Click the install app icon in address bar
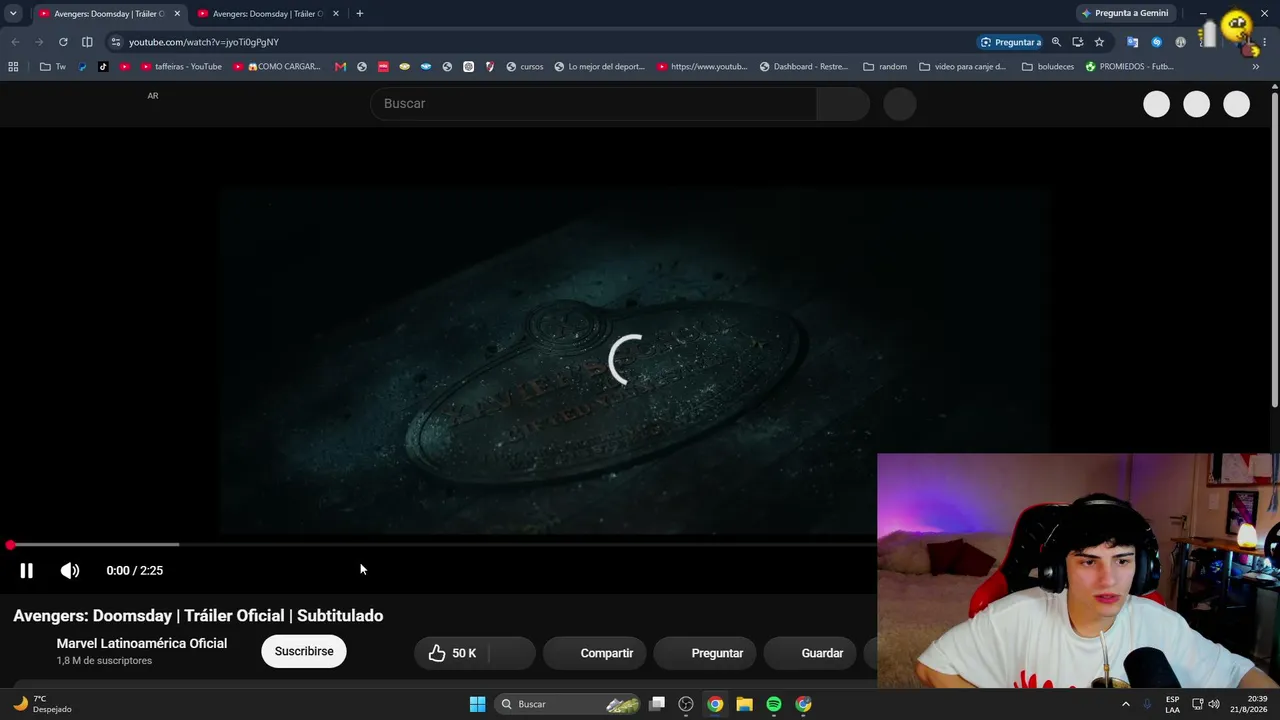The height and width of the screenshot is (720, 1280). [x=1078, y=42]
